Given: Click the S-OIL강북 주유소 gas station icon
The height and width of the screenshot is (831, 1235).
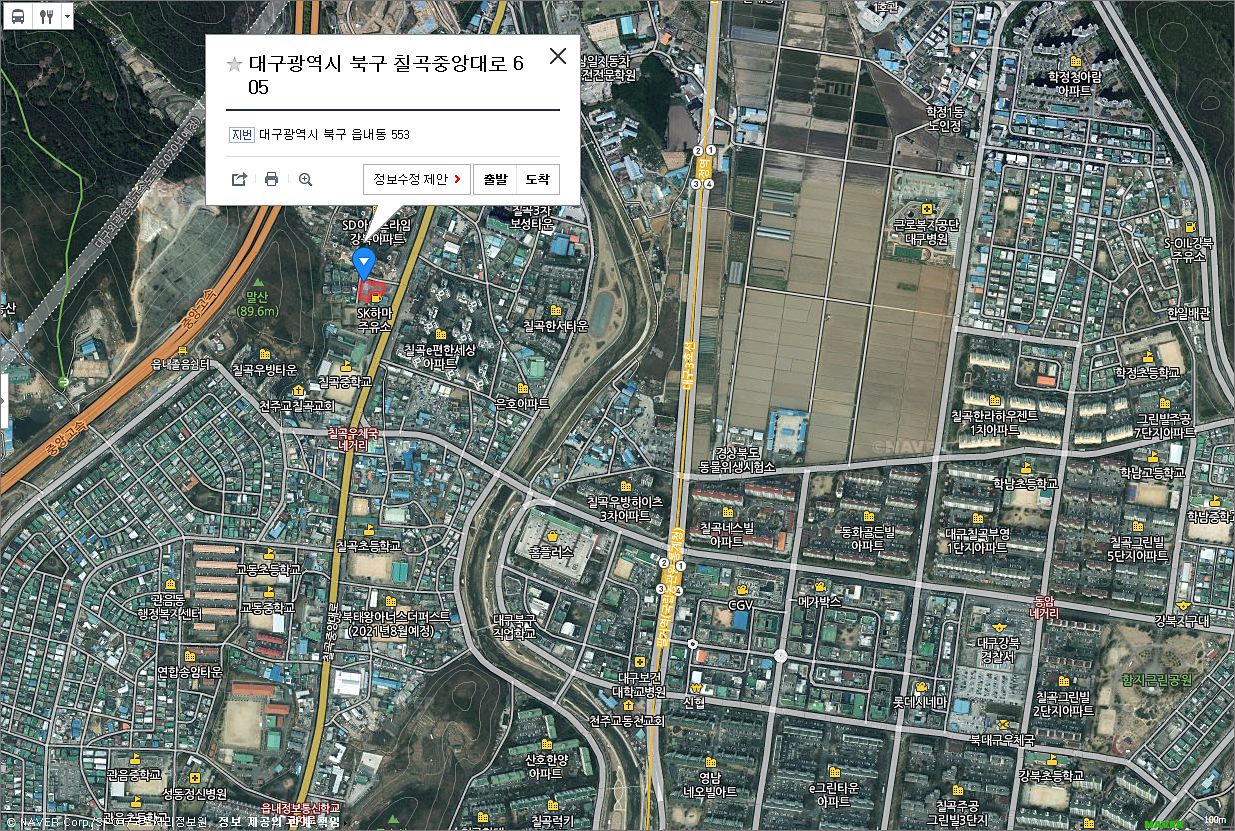Looking at the screenshot, I should (x=1190, y=227).
